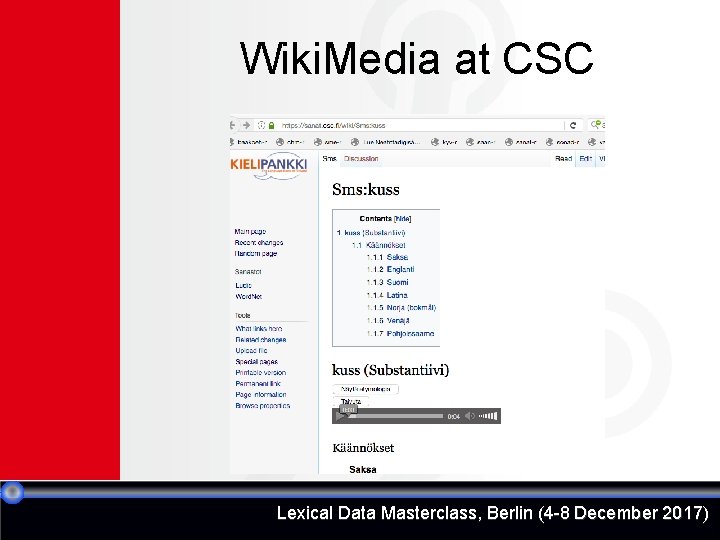Click the site info icon beside padlock

(x=261, y=125)
